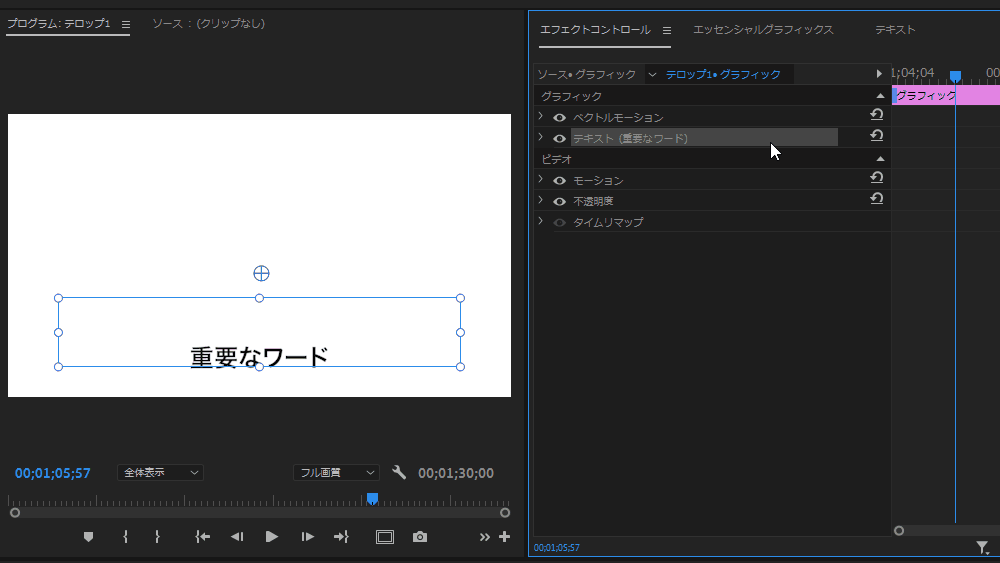1000x563 pixels.
Task: Toggle テキスト (重要なワード) visibility eye
Action: [x=559, y=138]
